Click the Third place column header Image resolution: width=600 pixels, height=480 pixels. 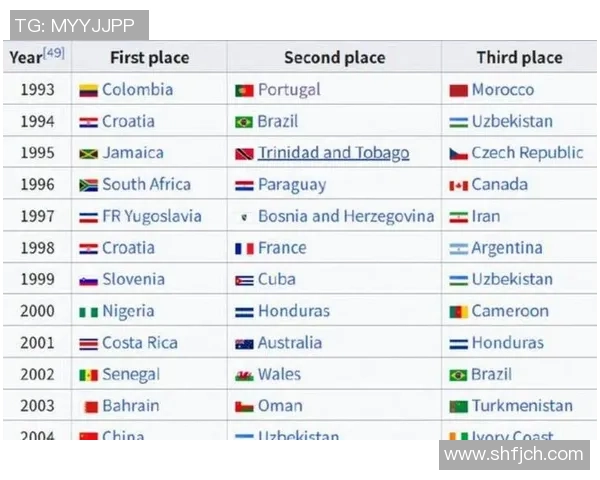click(x=519, y=58)
